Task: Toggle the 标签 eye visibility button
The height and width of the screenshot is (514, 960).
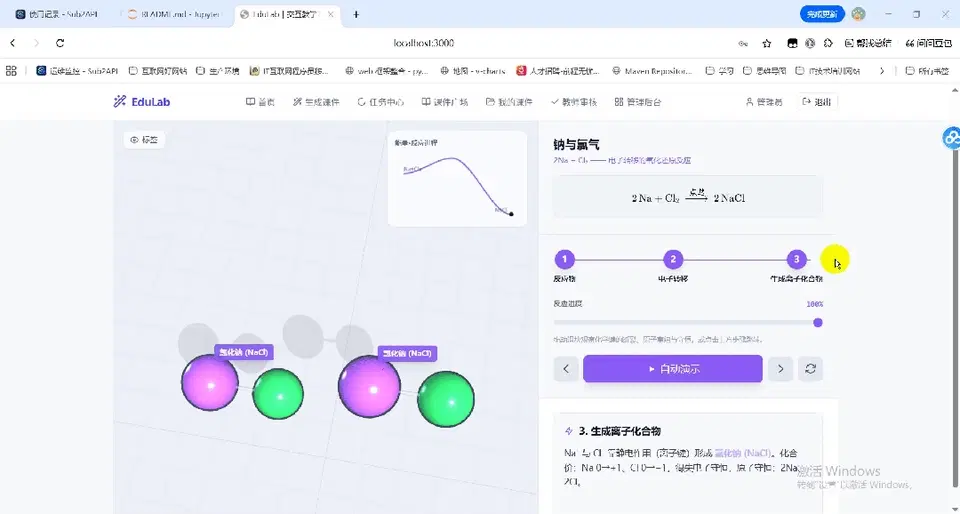Action: click(144, 140)
